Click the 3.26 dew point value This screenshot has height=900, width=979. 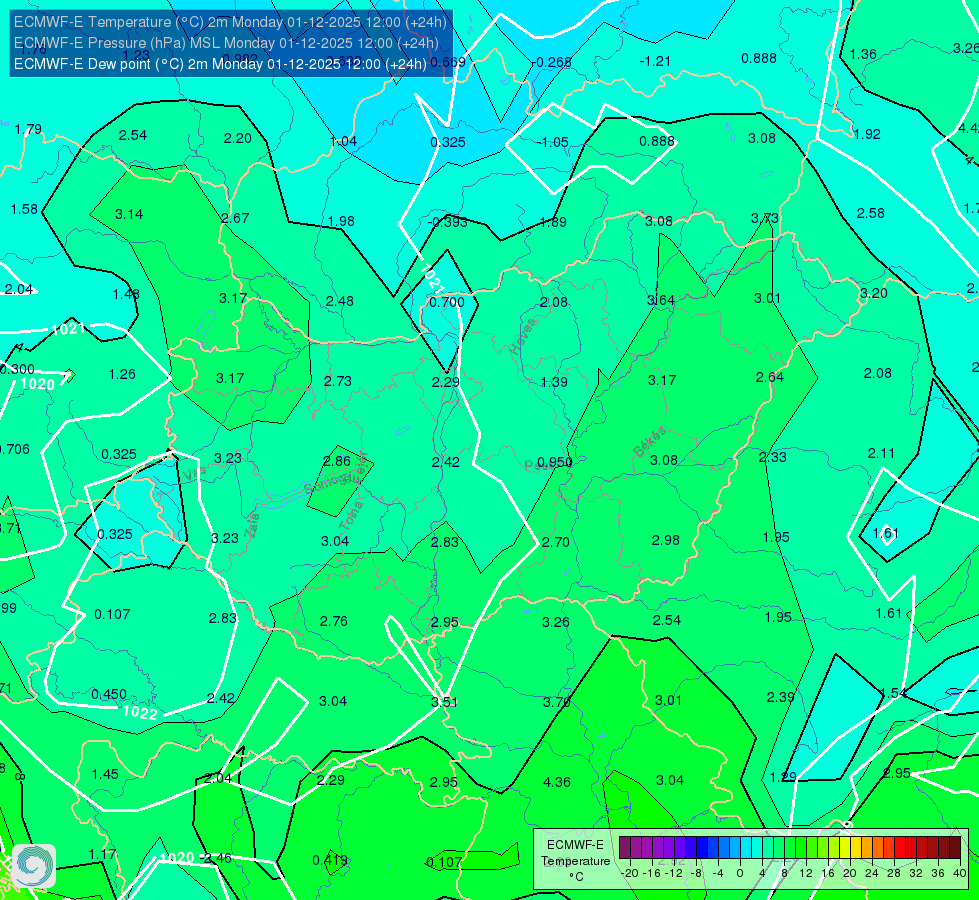[555, 622]
